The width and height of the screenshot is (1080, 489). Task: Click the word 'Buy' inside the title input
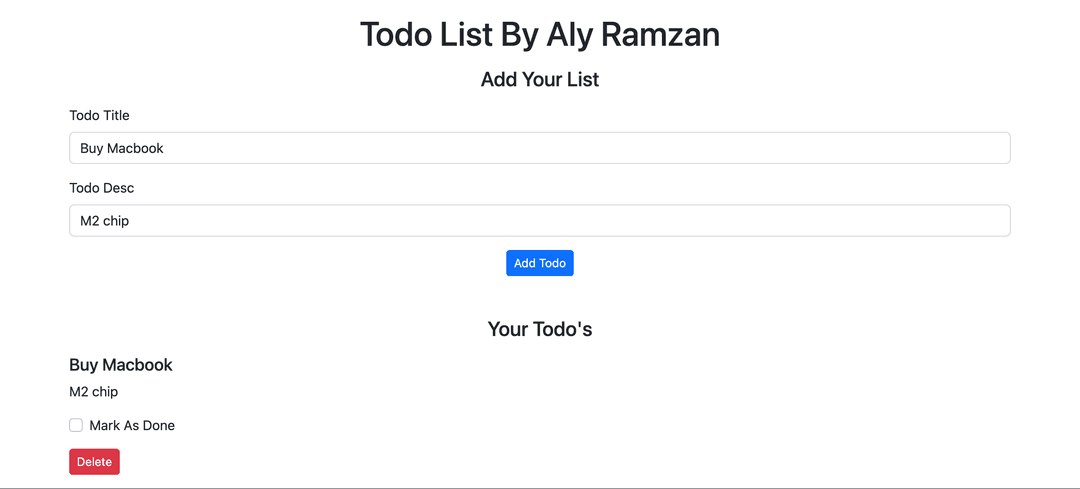[x=91, y=148]
